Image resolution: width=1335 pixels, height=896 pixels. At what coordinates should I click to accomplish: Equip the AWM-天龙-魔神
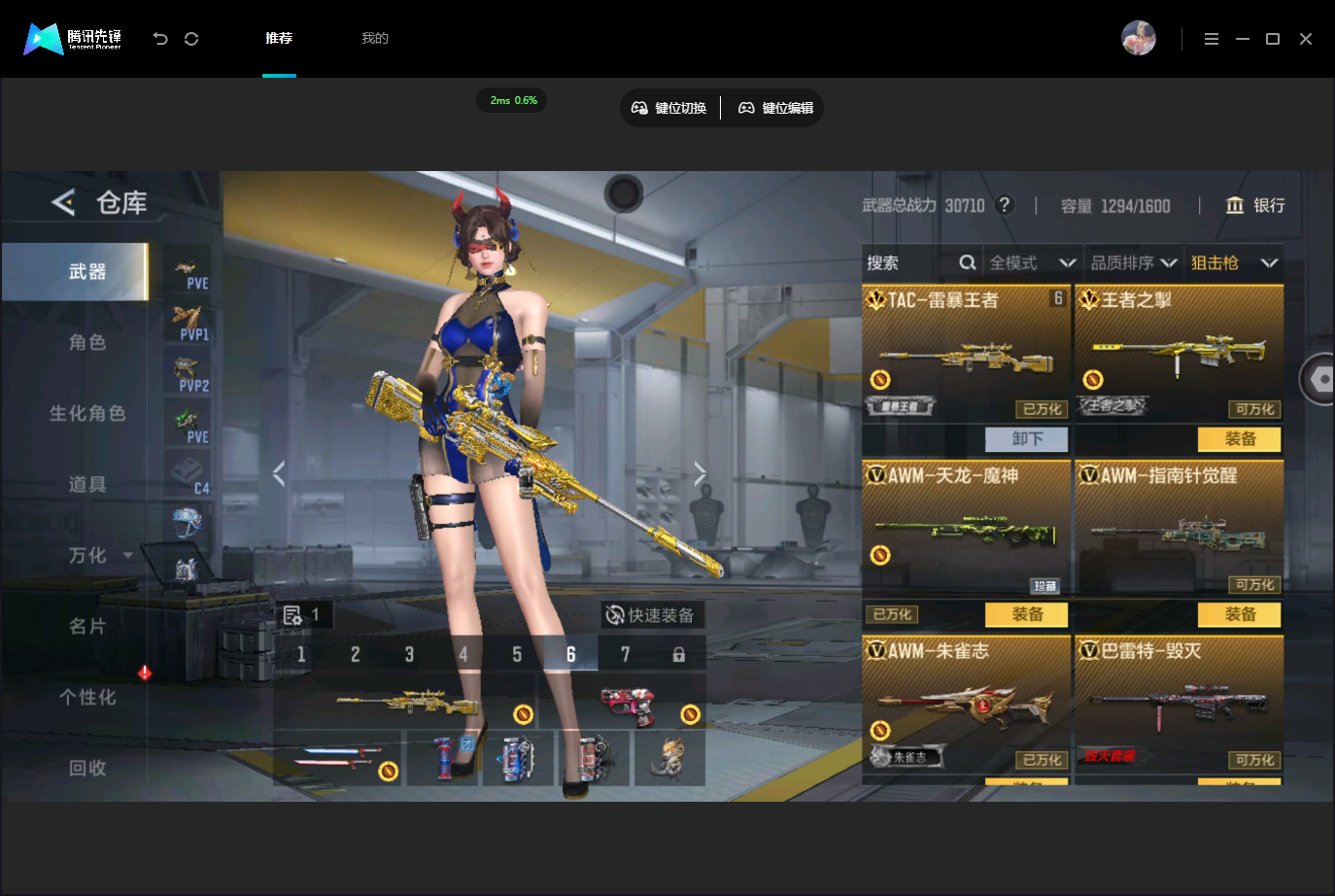[1027, 614]
